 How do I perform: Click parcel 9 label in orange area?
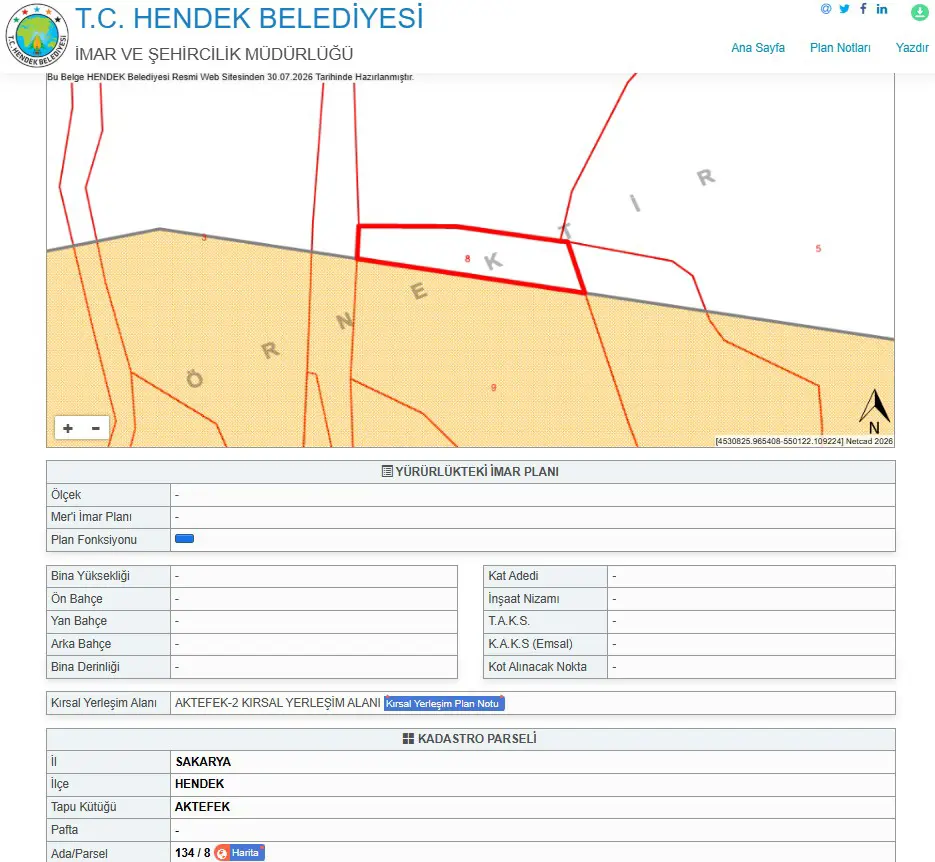point(494,387)
